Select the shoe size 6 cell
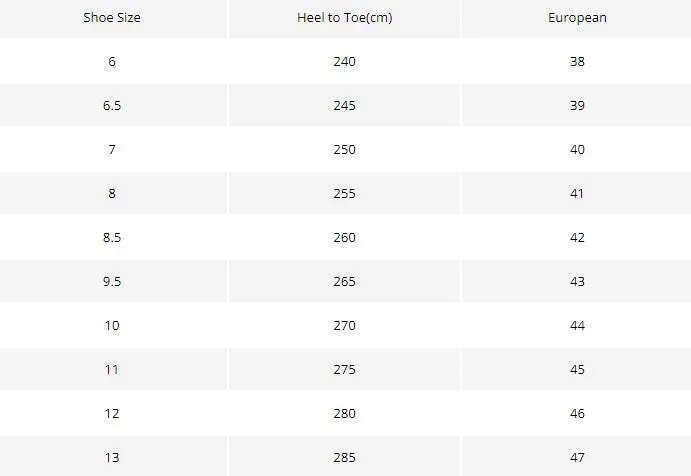The height and width of the screenshot is (476, 691). point(112,61)
